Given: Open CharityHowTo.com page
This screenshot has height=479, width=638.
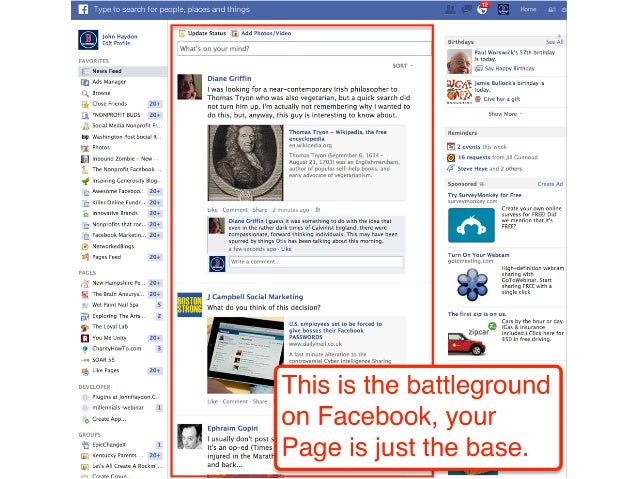Looking at the screenshot, I should (x=117, y=349).
